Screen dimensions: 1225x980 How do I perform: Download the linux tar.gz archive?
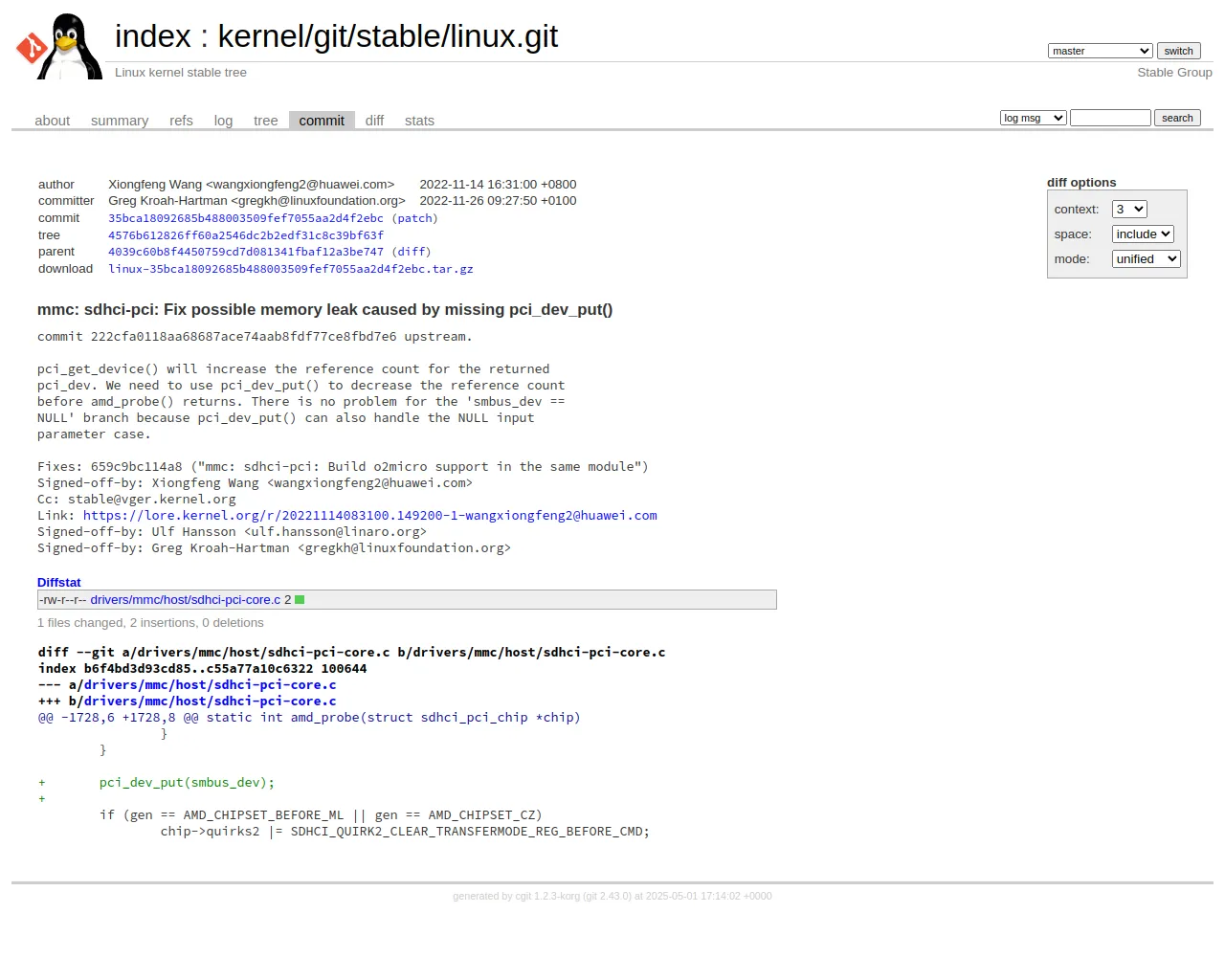click(x=291, y=269)
